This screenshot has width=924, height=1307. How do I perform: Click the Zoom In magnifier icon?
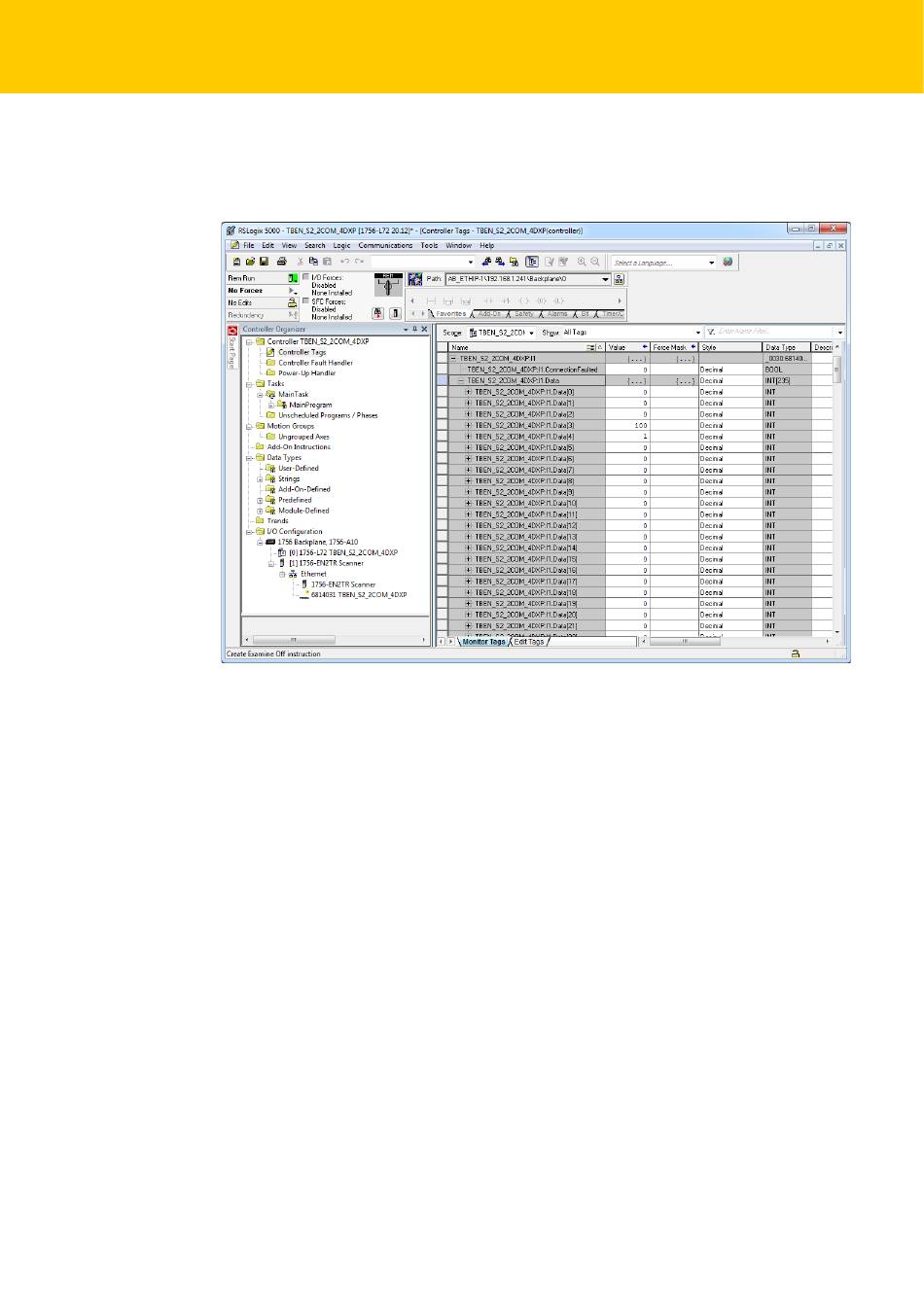582,262
